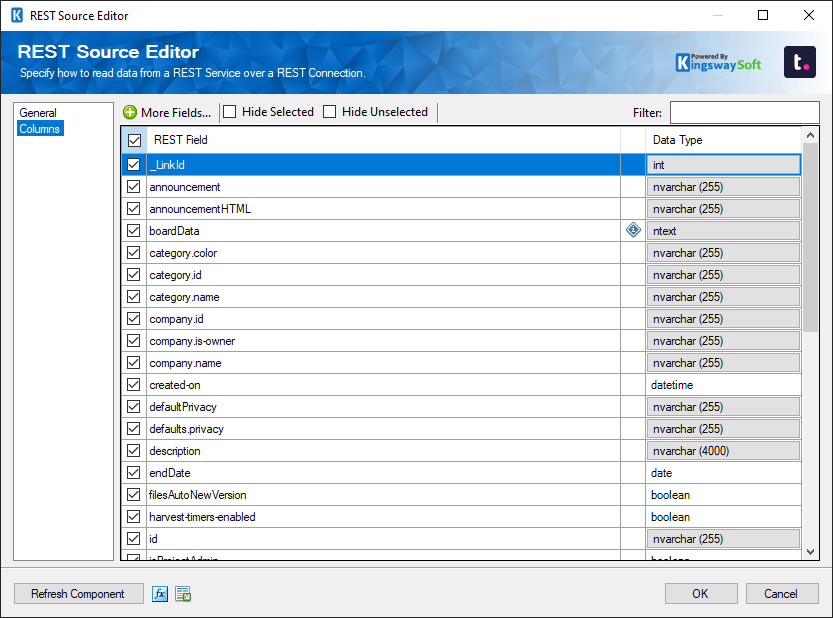Click the Data Type column header

(724, 140)
